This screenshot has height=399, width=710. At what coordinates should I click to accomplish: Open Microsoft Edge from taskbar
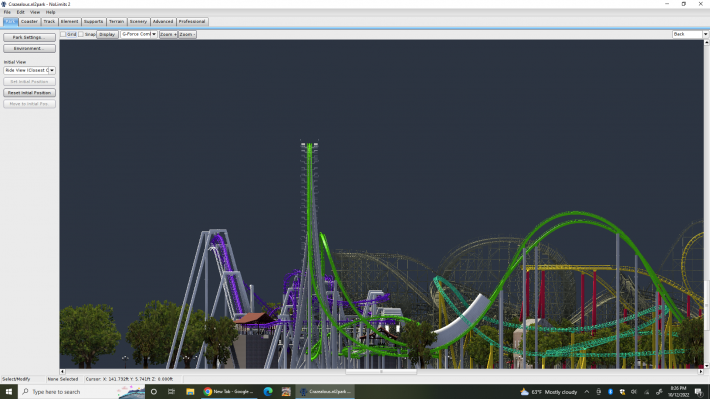click(268, 392)
